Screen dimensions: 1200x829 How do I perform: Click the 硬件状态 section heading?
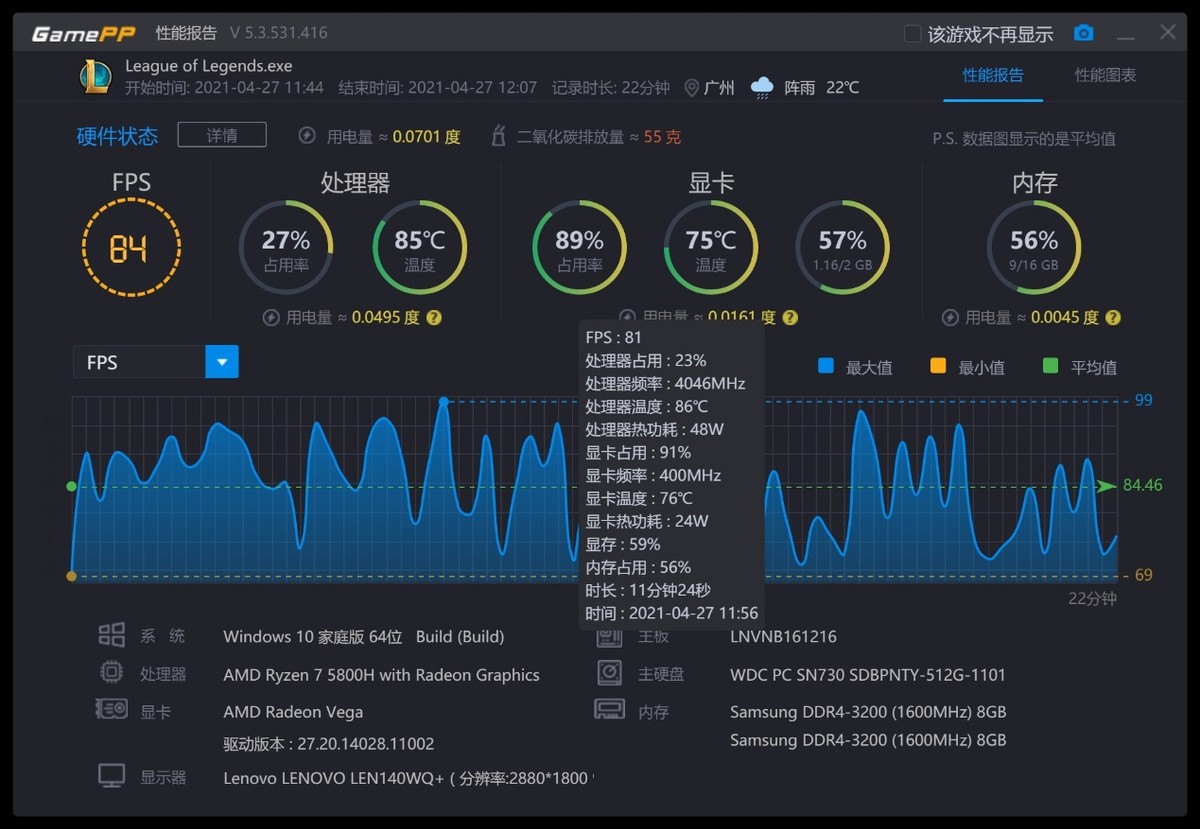pos(117,136)
